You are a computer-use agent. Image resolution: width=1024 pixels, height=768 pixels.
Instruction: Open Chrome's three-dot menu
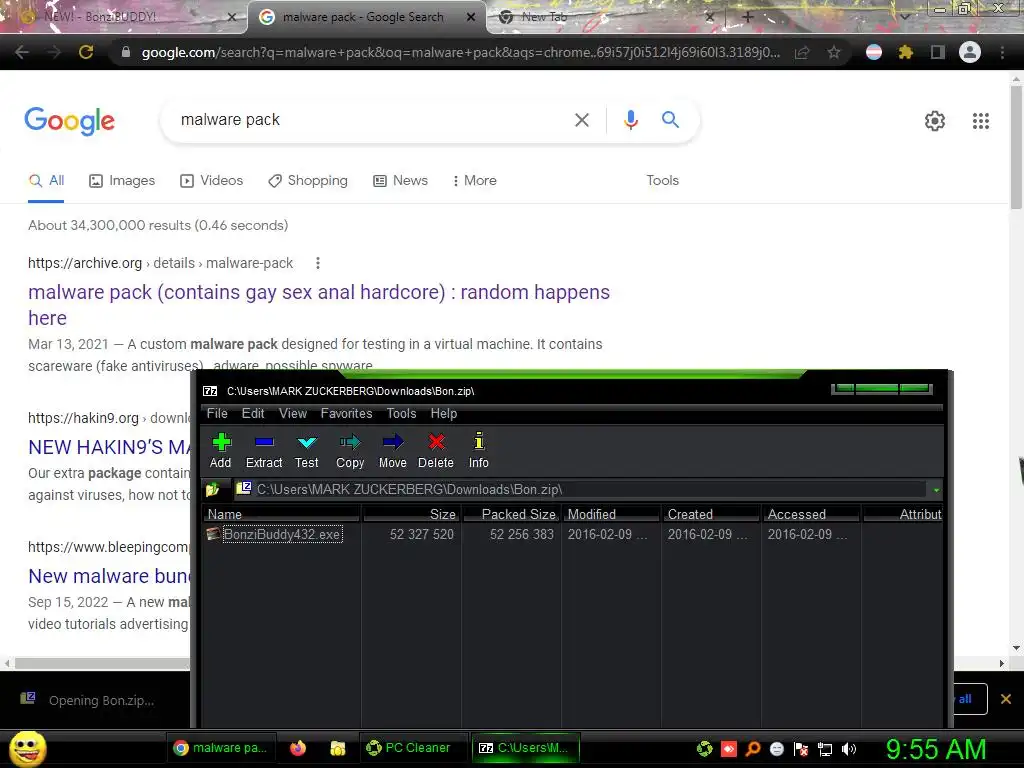point(1002,52)
